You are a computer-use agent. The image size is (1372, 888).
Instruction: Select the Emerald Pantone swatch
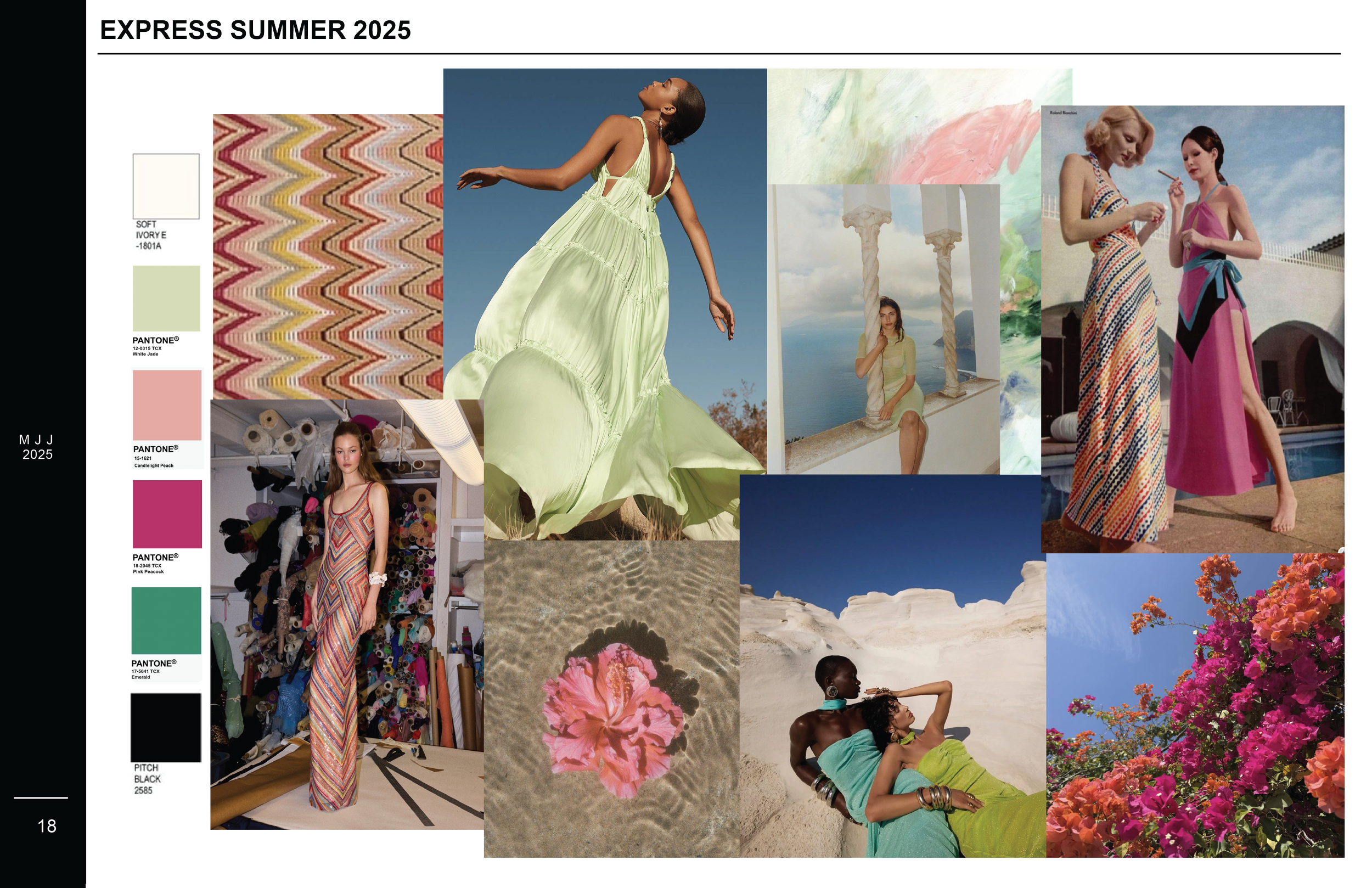(166, 620)
